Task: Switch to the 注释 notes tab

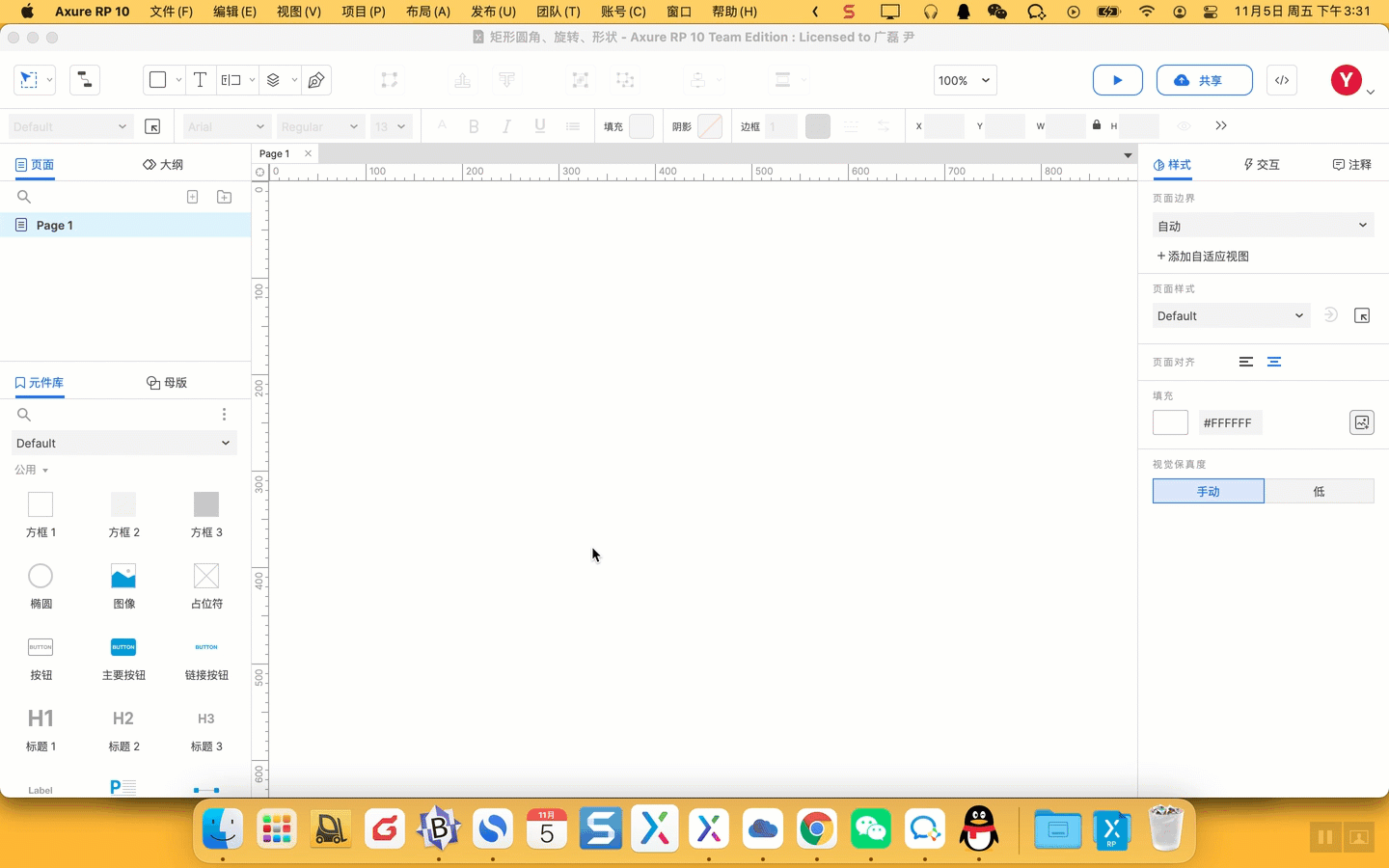Action: point(1352,165)
